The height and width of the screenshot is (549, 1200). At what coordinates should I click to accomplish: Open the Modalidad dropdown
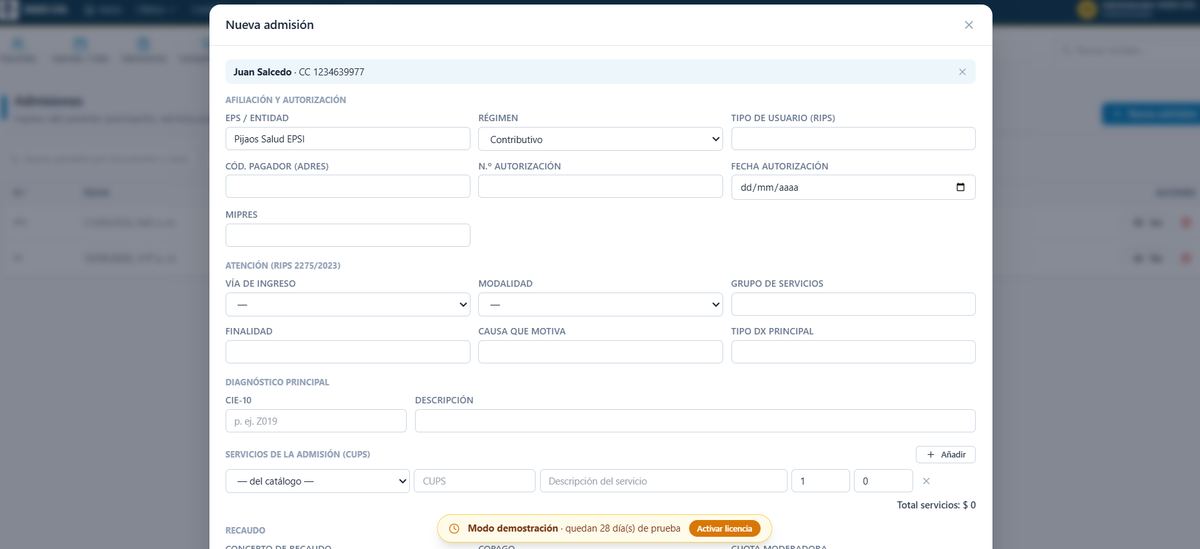pyautogui.click(x=600, y=304)
